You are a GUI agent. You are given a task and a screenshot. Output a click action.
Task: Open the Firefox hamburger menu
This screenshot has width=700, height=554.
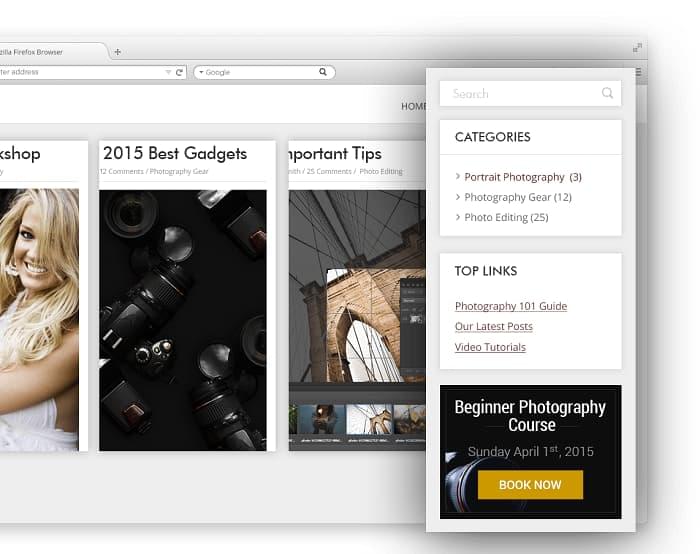coord(638,72)
